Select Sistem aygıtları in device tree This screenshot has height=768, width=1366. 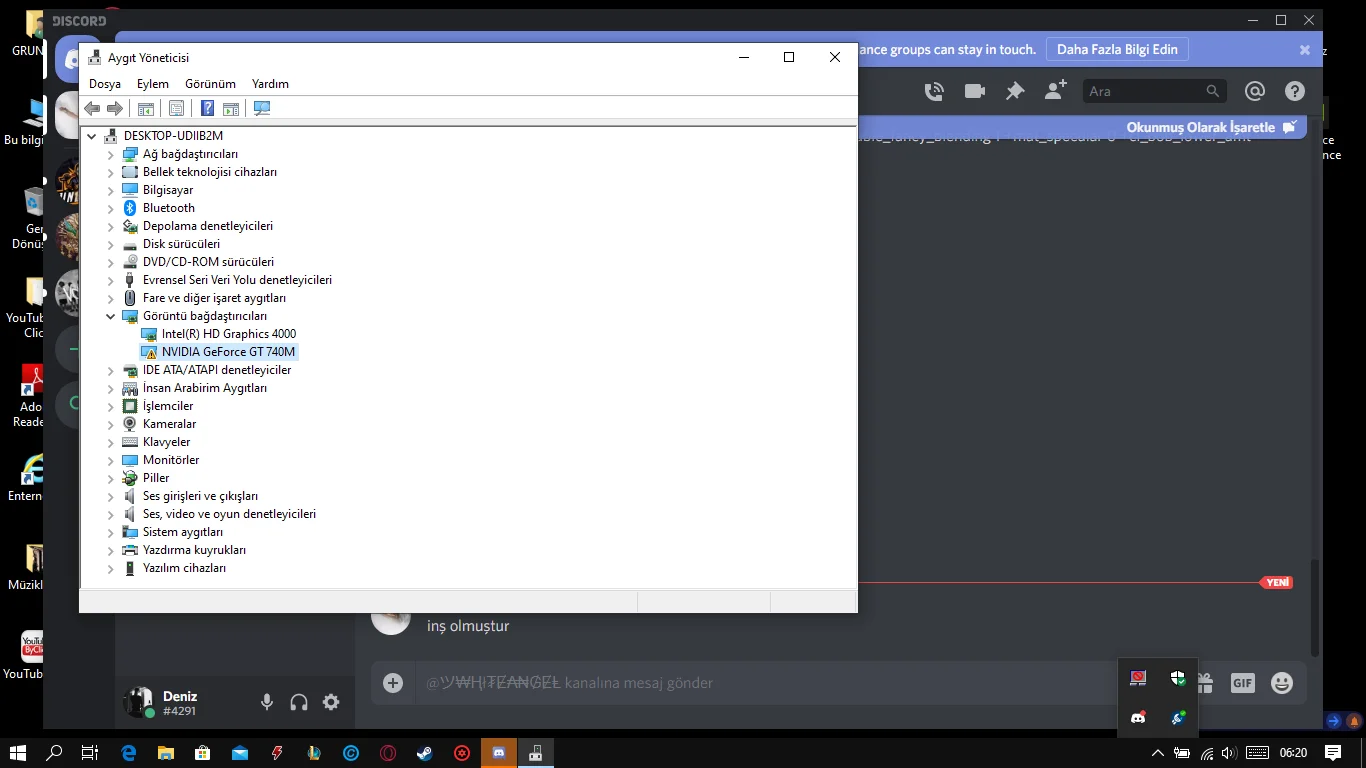[x=183, y=532]
